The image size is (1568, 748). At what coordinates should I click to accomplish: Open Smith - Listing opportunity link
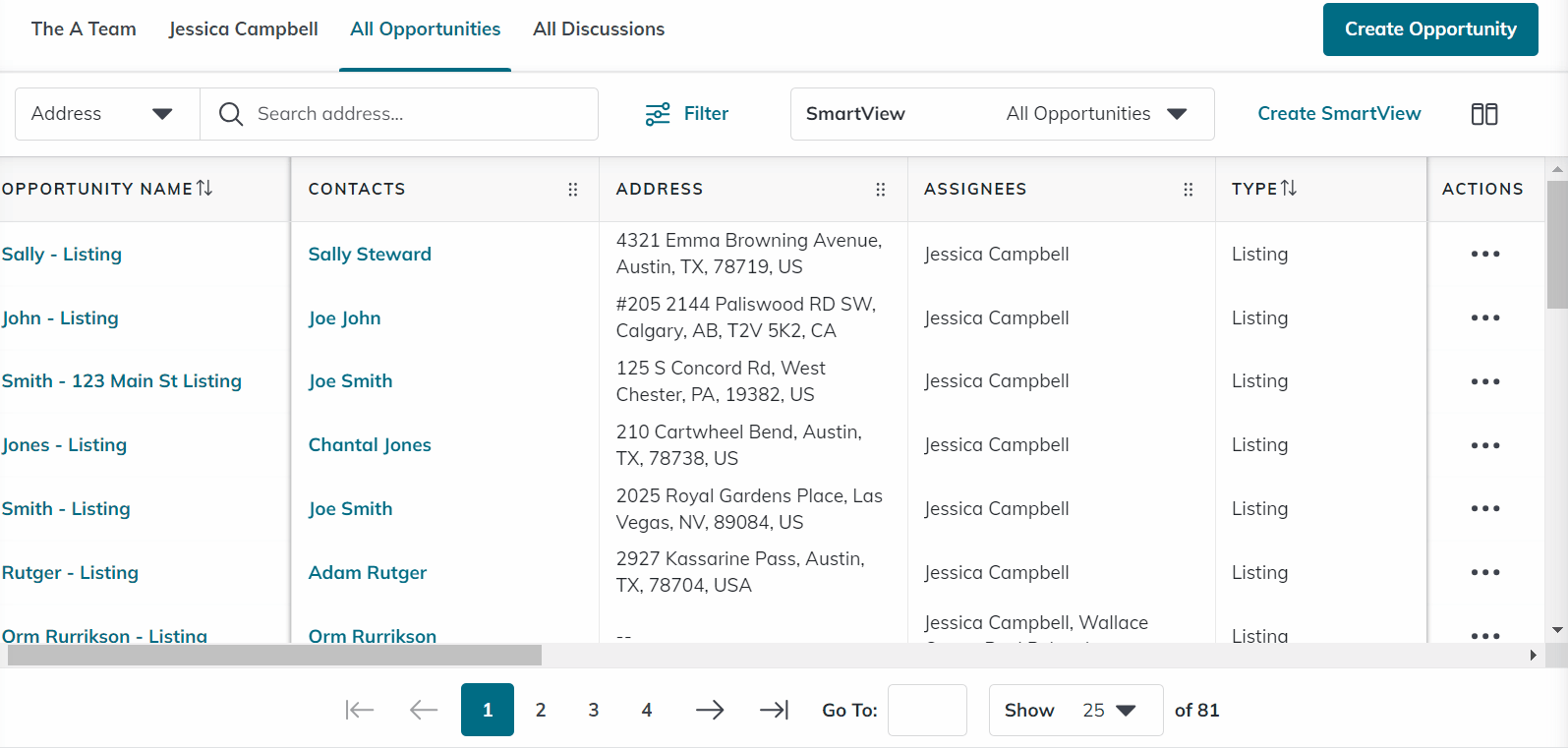pyautogui.click(x=66, y=509)
